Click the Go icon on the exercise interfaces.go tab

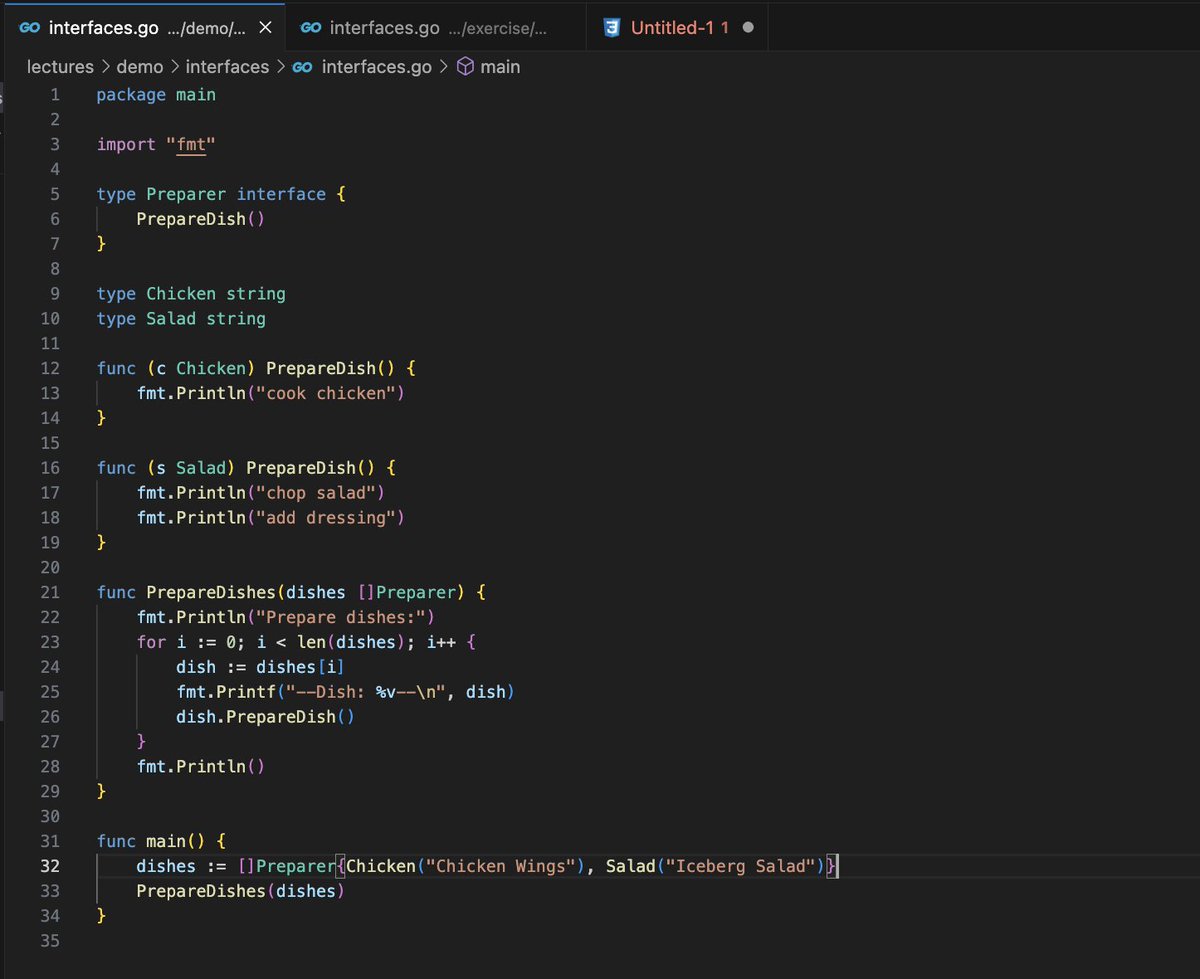311,28
